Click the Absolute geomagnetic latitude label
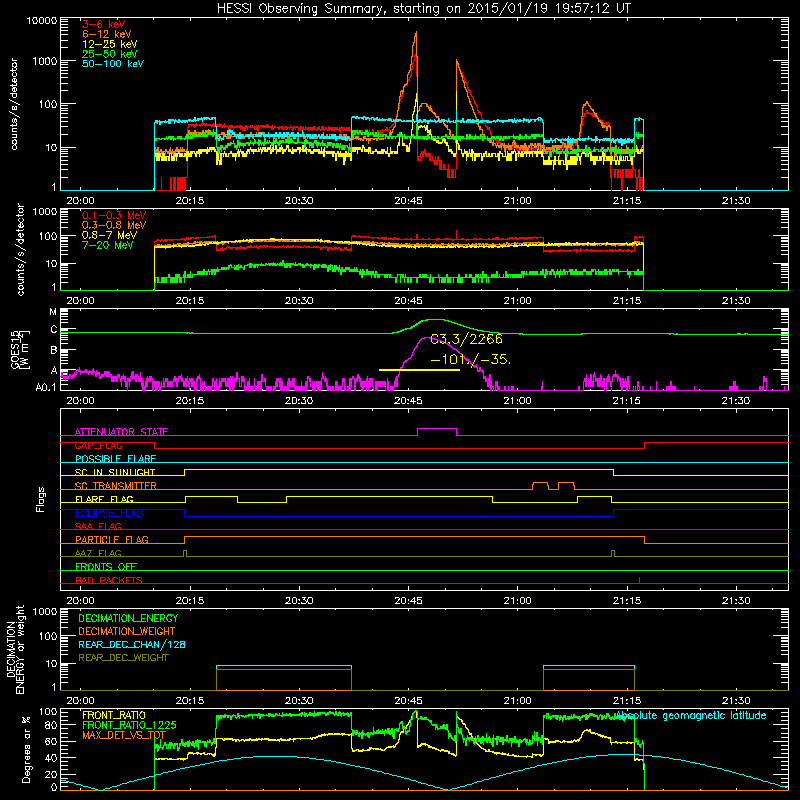Viewport: 800px width, 800px height. (691, 716)
